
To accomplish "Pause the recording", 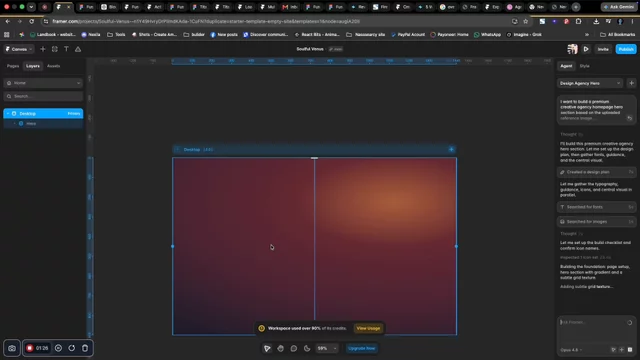I will click(x=58, y=348).
